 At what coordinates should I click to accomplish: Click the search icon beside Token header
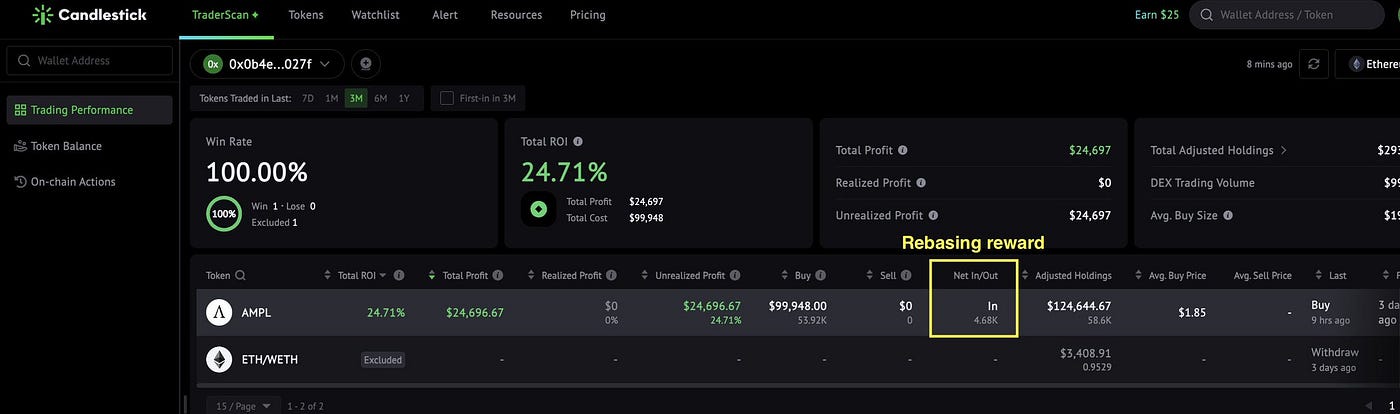[x=240, y=275]
